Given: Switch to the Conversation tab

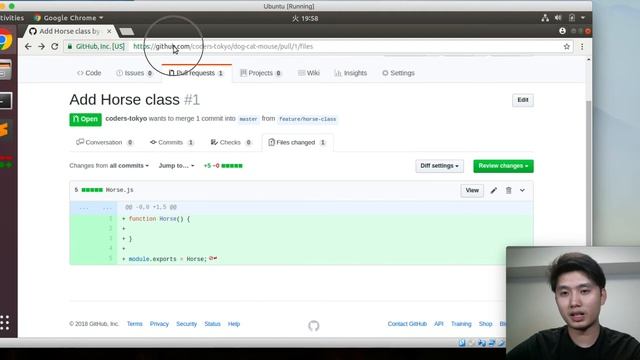Looking at the screenshot, I should coord(104,142).
